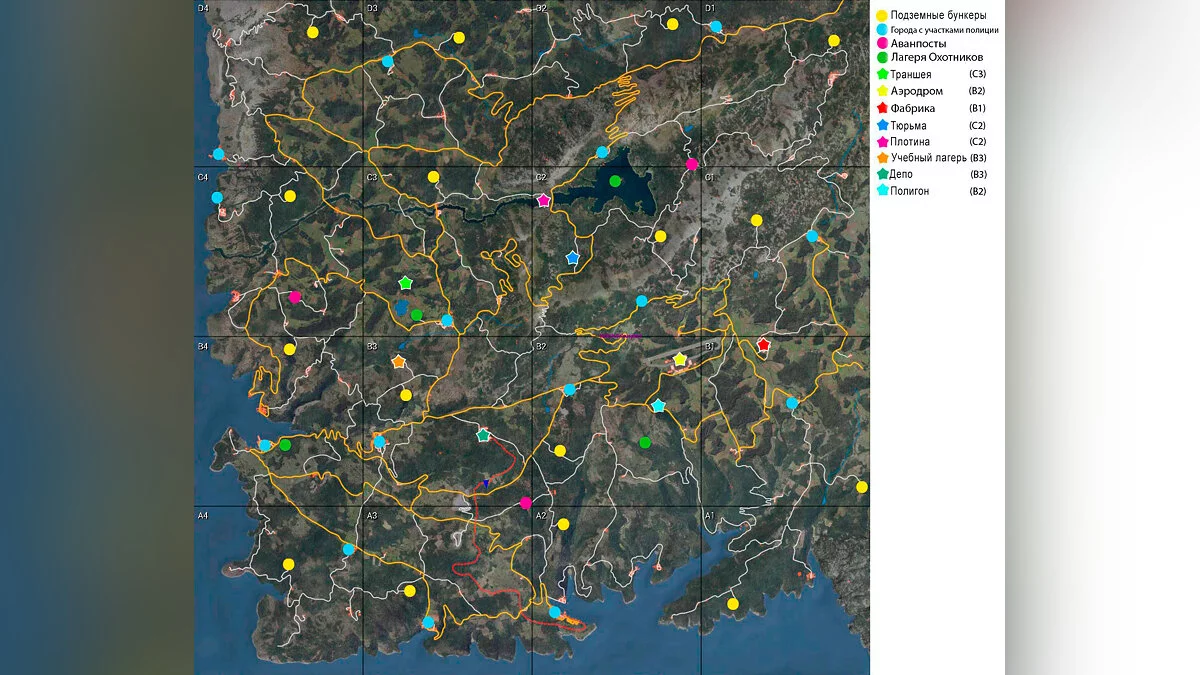Screen dimensions: 1200x675
Task: Select legend label "Фабрика"
Action: (913, 108)
